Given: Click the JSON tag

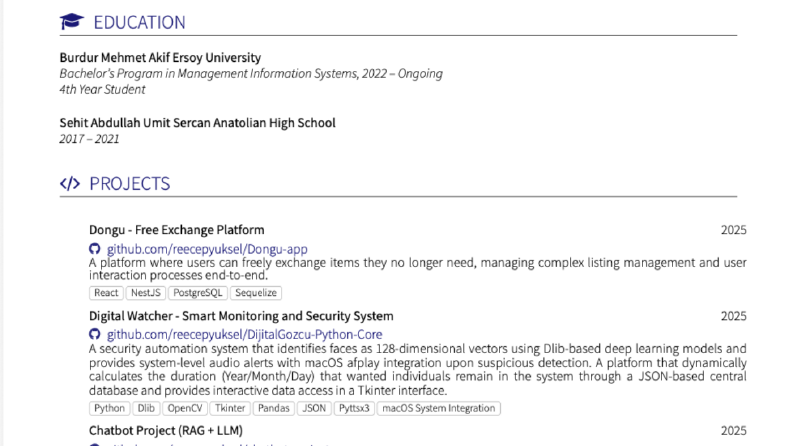Looking at the screenshot, I should pyautogui.click(x=314, y=408).
